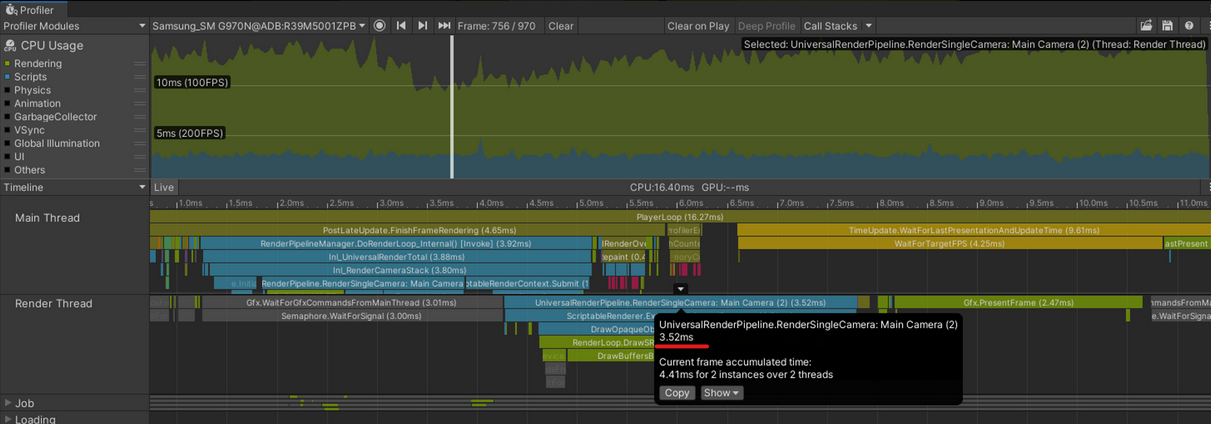The height and width of the screenshot is (424, 1211).
Task: Select Inl_UniversalRenderTotal sample bar
Action: tap(397, 256)
